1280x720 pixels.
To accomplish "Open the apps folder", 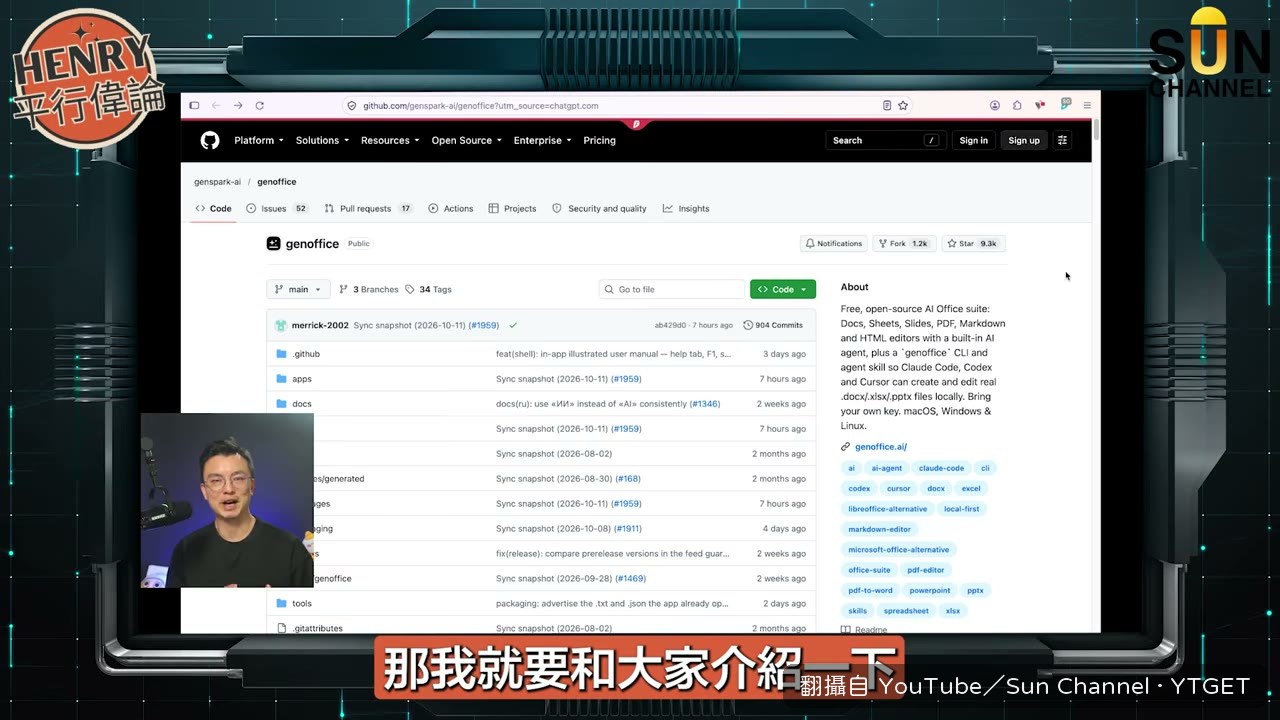I will coord(302,379).
